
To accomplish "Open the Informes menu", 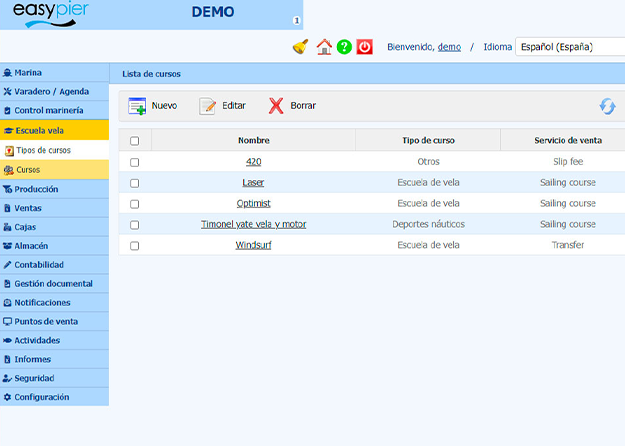I will click(x=54, y=359).
